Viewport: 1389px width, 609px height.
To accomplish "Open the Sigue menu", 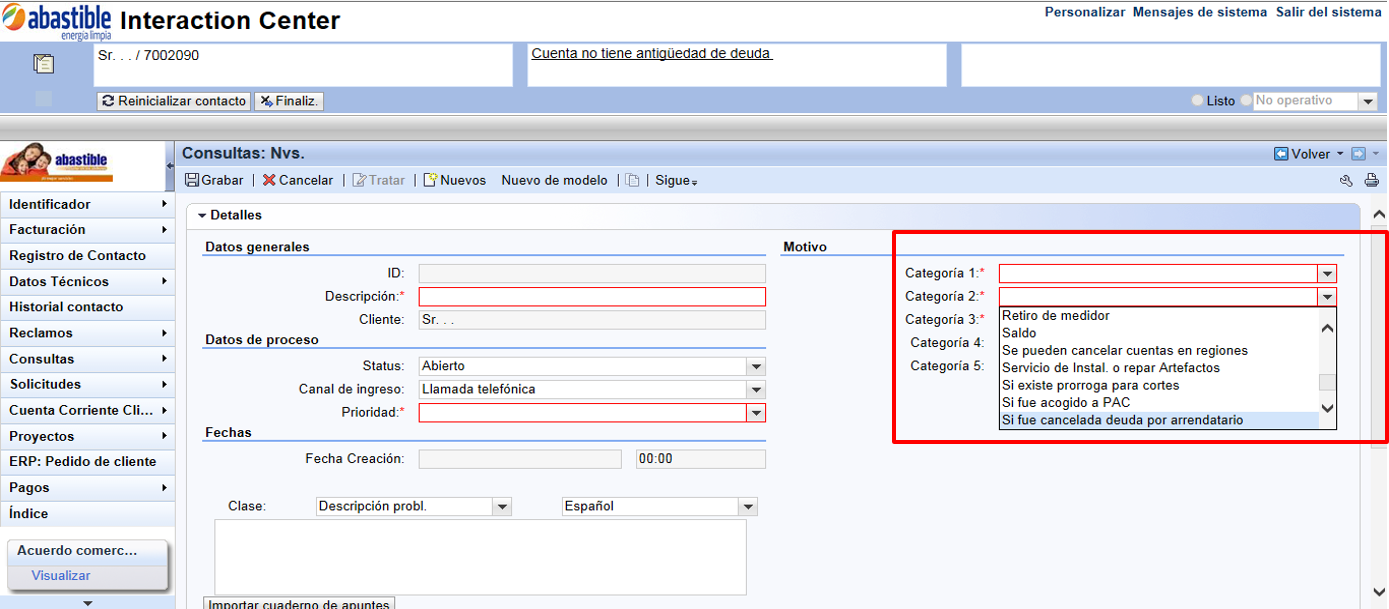I will click(x=676, y=181).
